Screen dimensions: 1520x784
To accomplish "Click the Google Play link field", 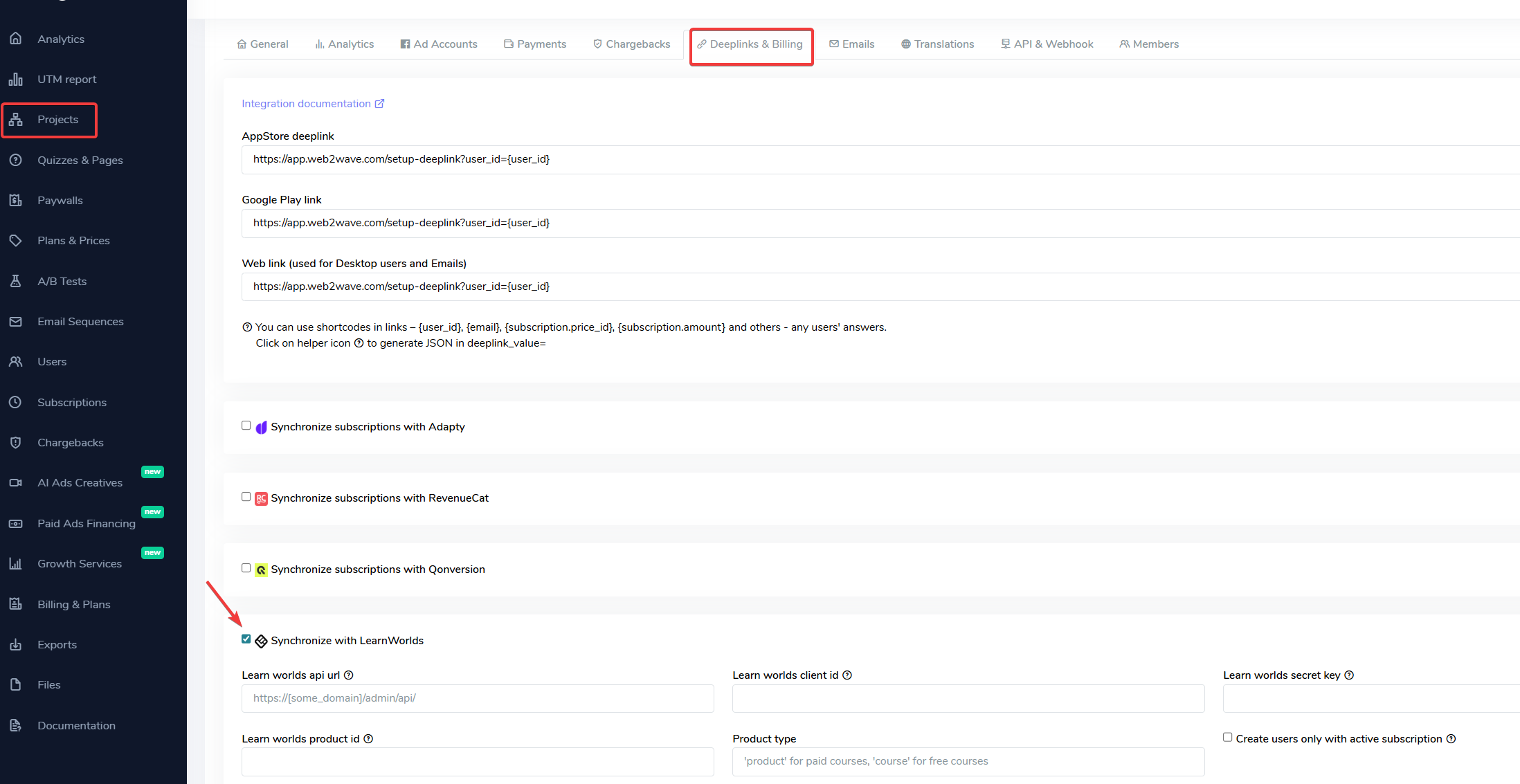I will pyautogui.click(x=880, y=223).
